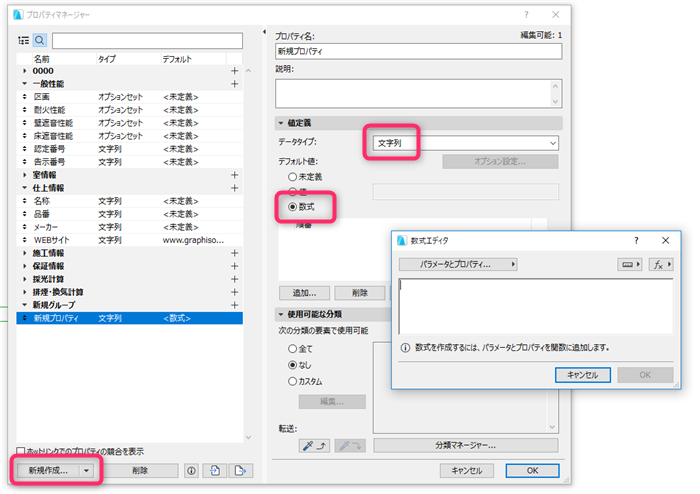Click the plus icon on the 採光計算 group
The height and width of the screenshot is (494, 700).
point(234,279)
